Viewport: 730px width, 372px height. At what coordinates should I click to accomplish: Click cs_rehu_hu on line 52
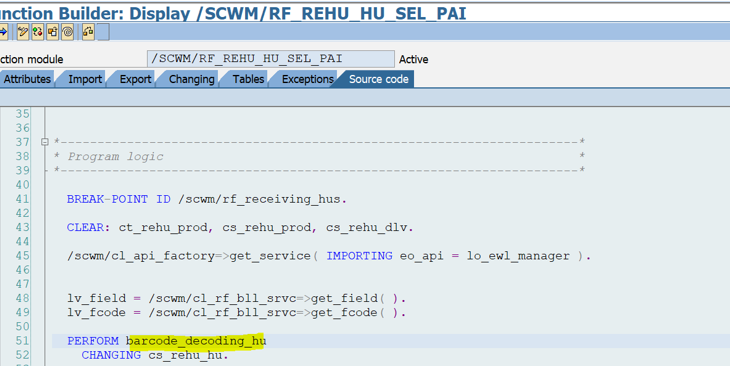pos(186,355)
